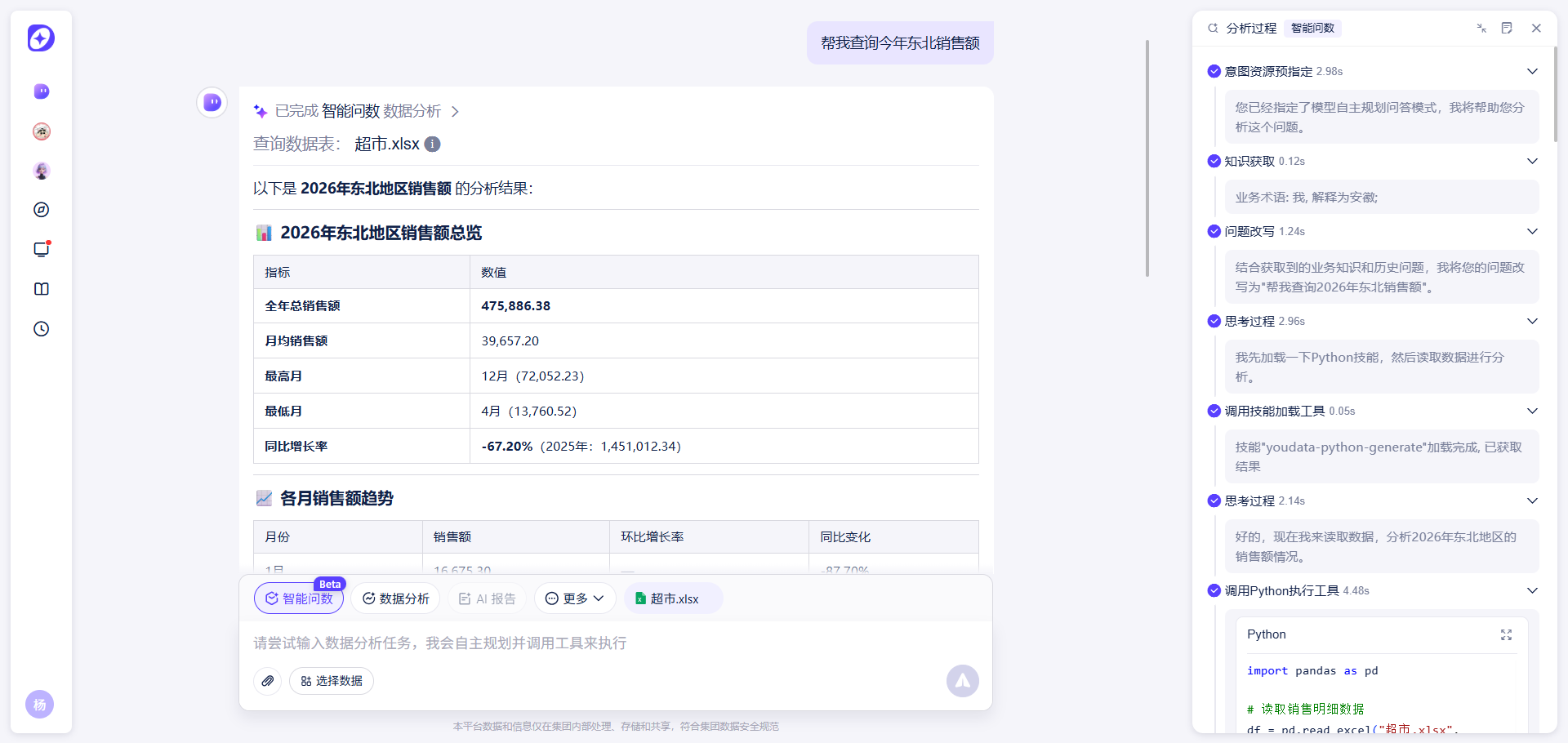Click the paperclip attachment icon

click(x=268, y=681)
